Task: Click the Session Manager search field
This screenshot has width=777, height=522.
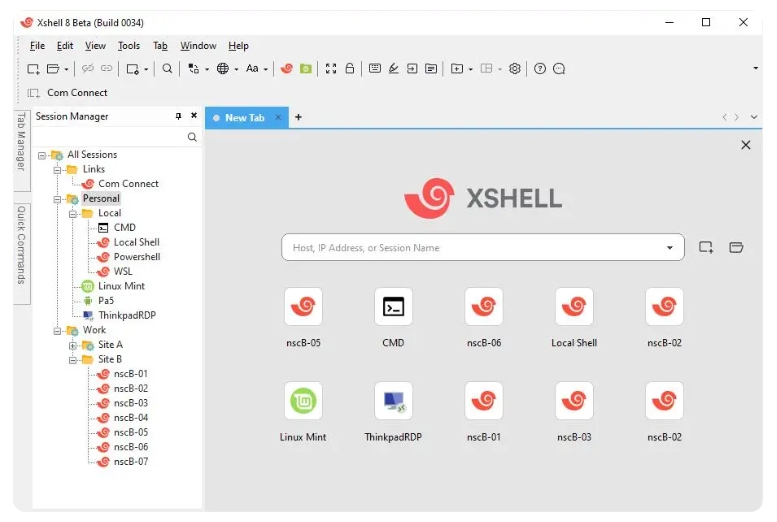Action: coord(110,137)
